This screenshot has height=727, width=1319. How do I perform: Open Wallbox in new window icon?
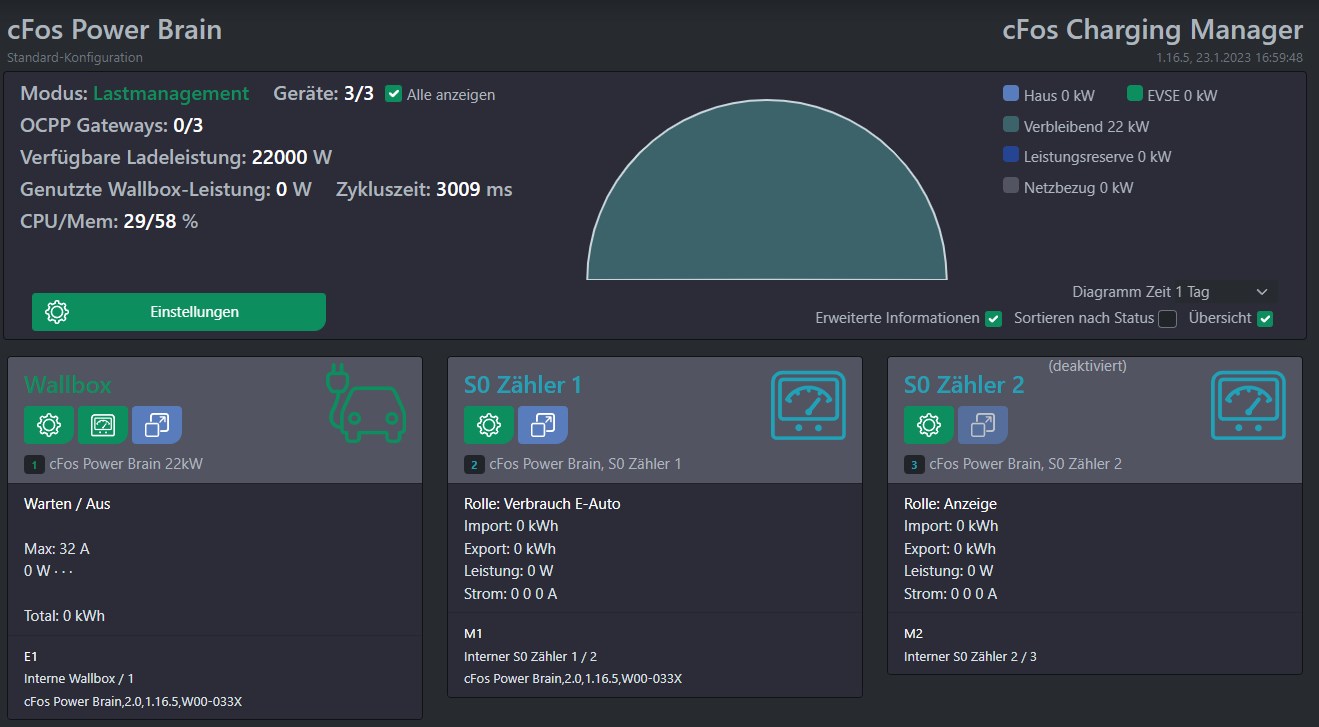157,425
